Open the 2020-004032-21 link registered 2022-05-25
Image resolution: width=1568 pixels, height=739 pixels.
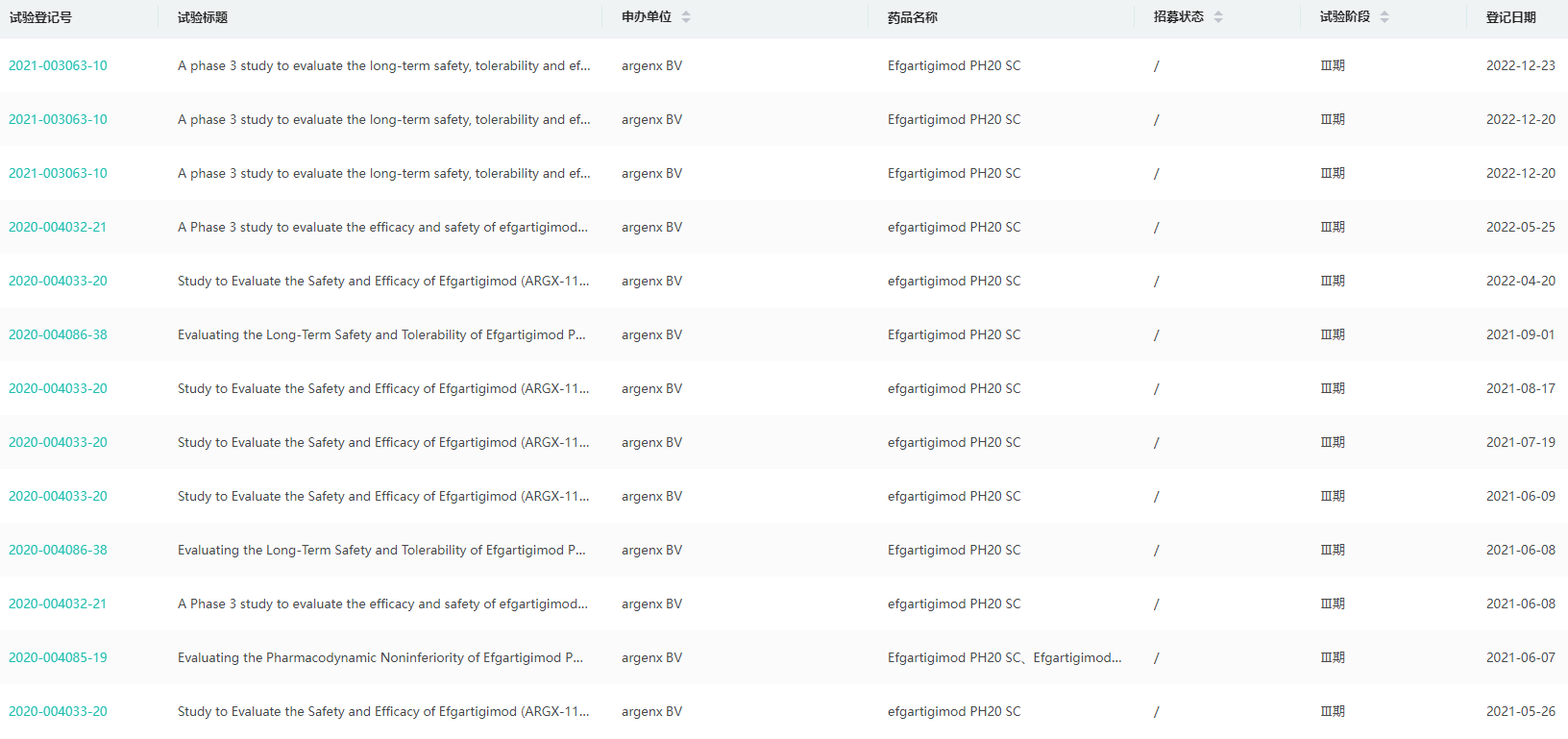click(58, 227)
